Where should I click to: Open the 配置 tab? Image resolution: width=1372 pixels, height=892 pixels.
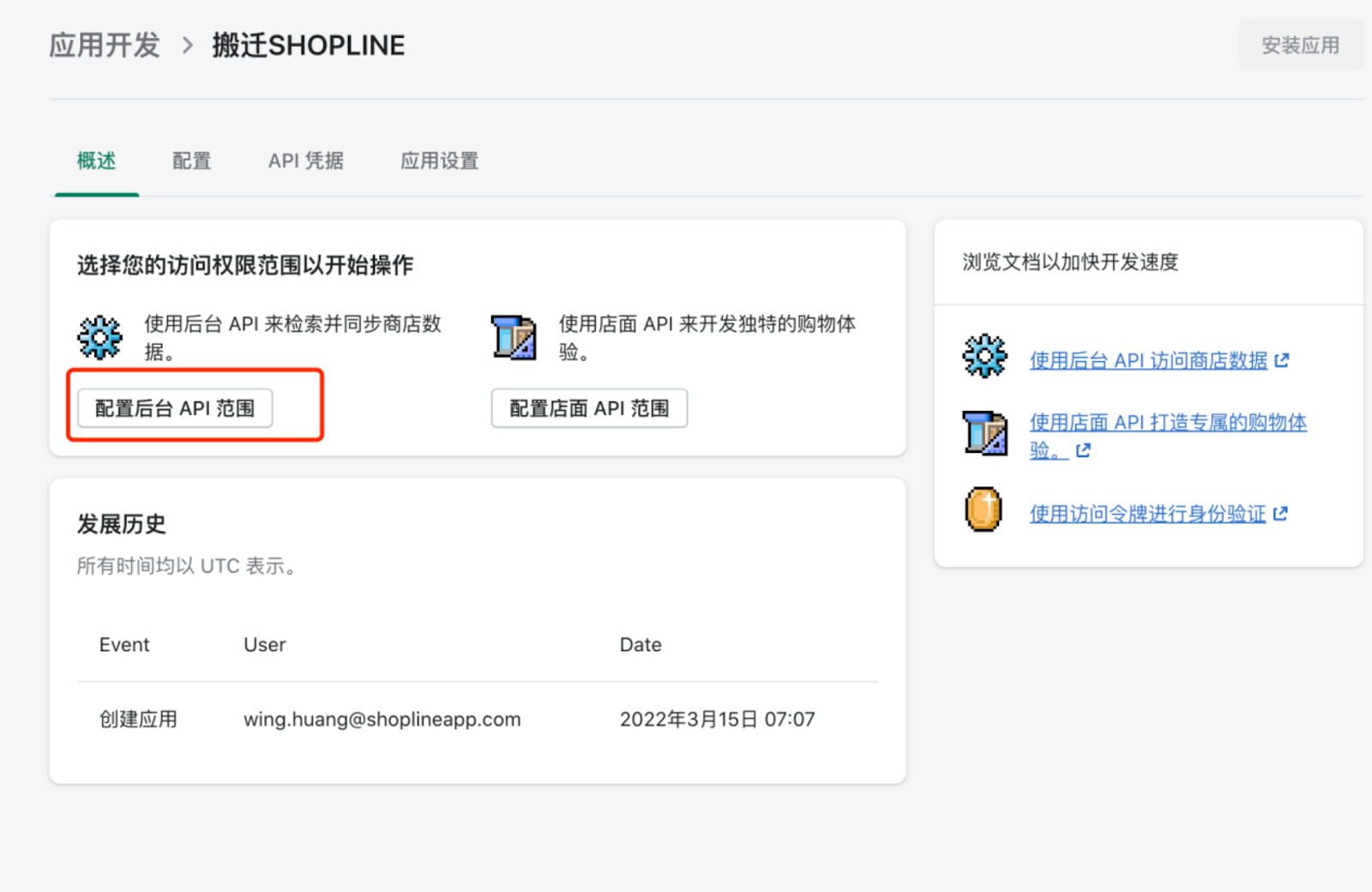[x=191, y=161]
